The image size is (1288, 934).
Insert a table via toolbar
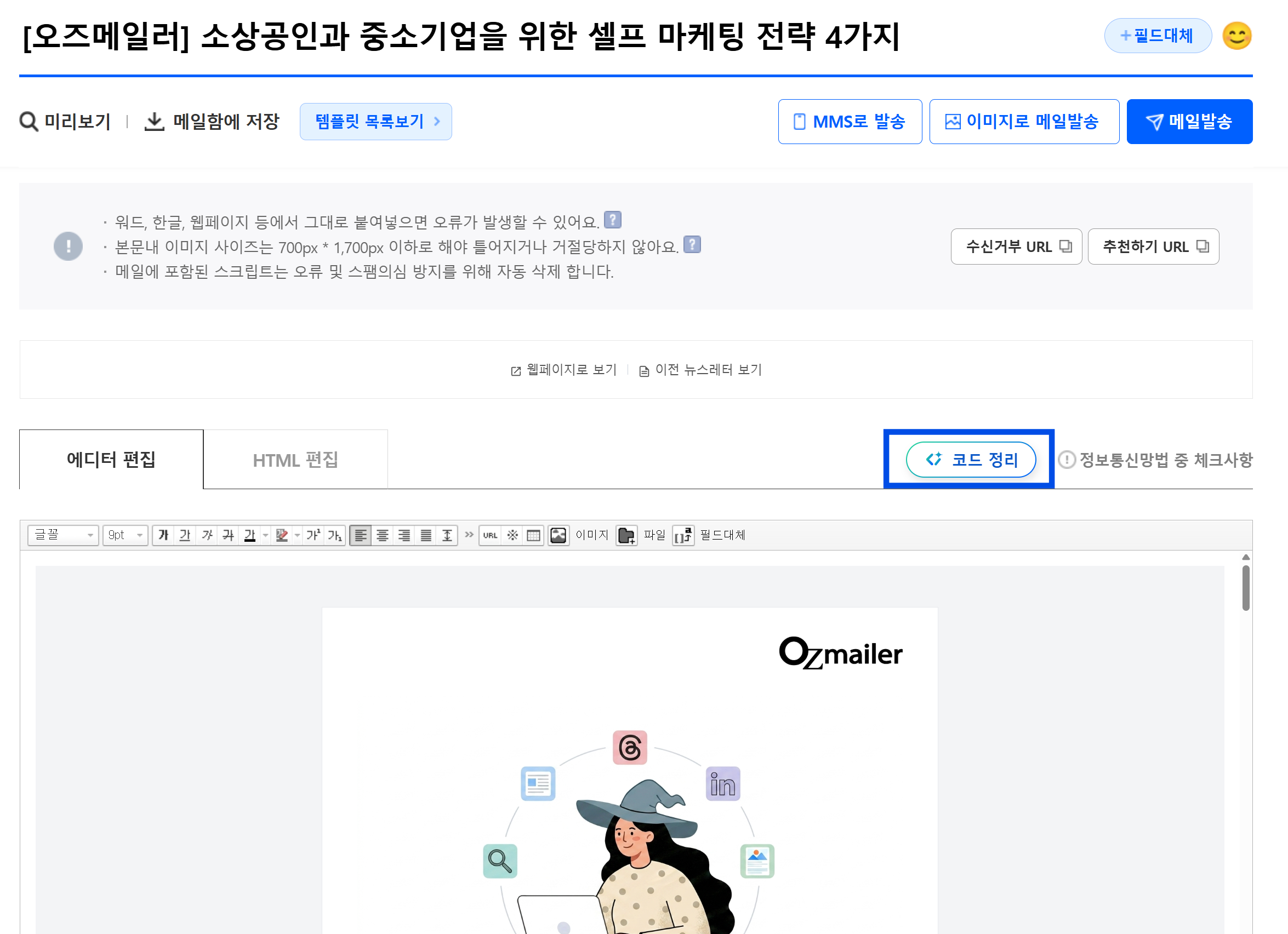coord(533,535)
